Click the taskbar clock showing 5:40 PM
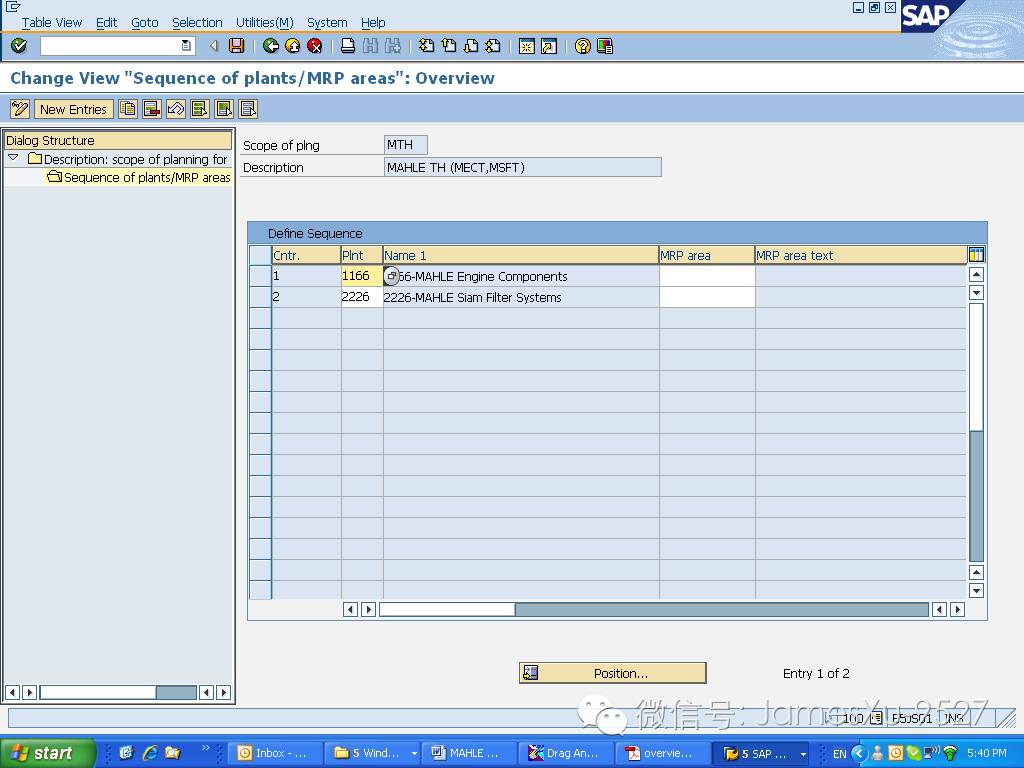The width and height of the screenshot is (1024, 768). coord(986,752)
